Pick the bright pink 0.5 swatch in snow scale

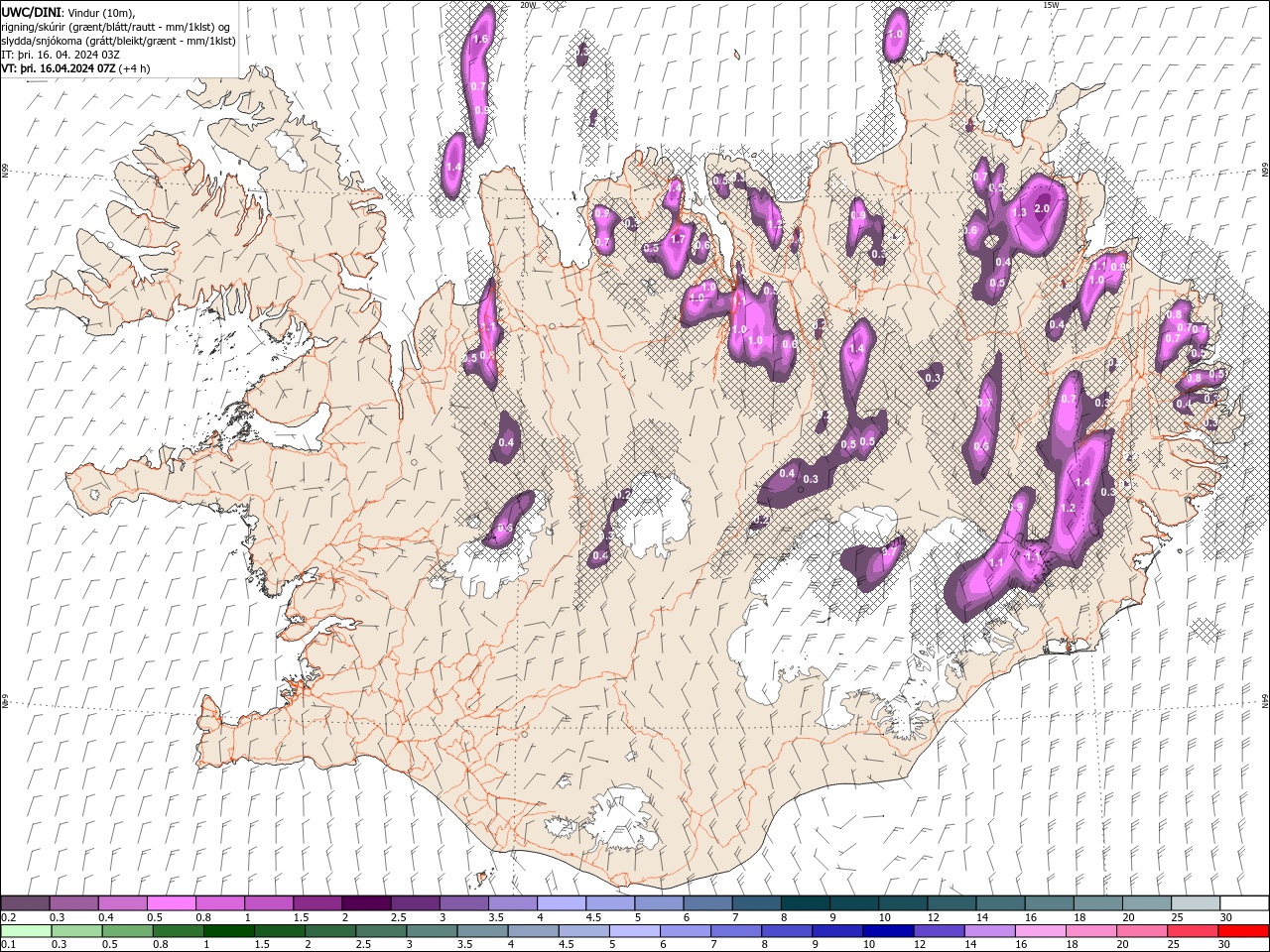click(x=171, y=903)
